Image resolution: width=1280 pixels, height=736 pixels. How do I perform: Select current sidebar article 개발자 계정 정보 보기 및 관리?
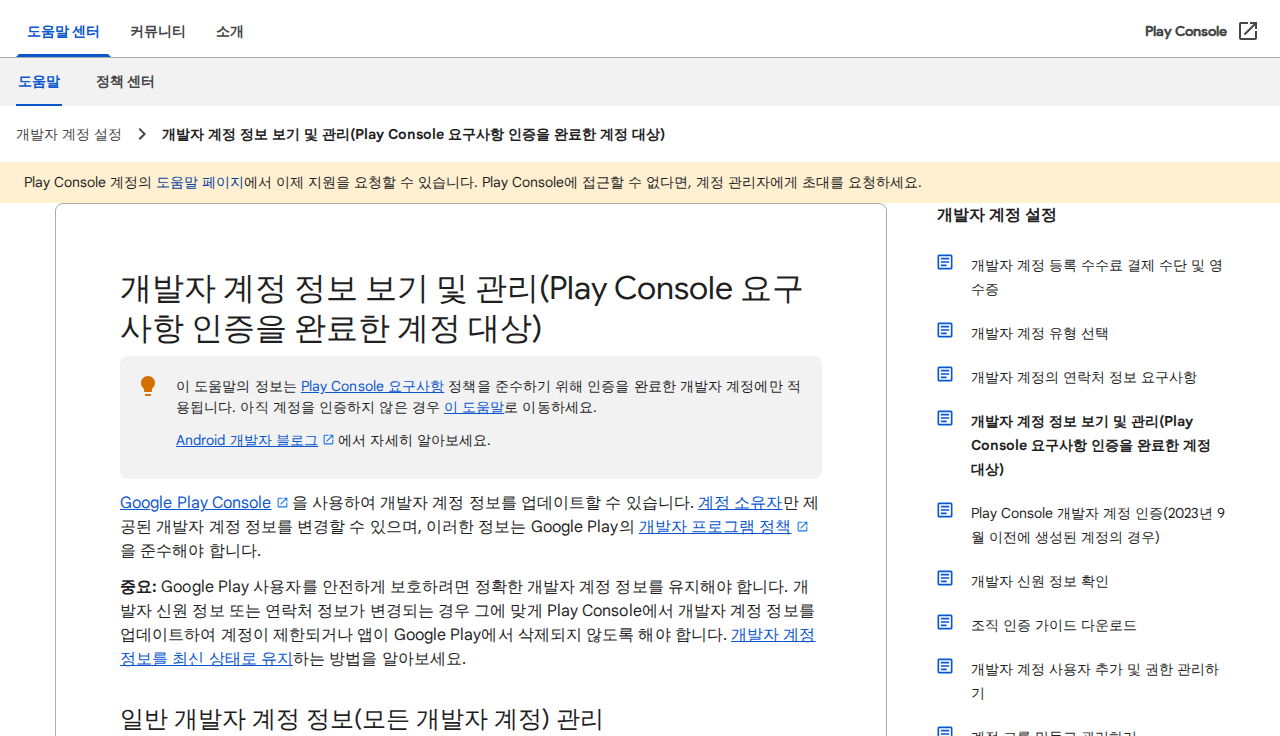click(x=1091, y=445)
